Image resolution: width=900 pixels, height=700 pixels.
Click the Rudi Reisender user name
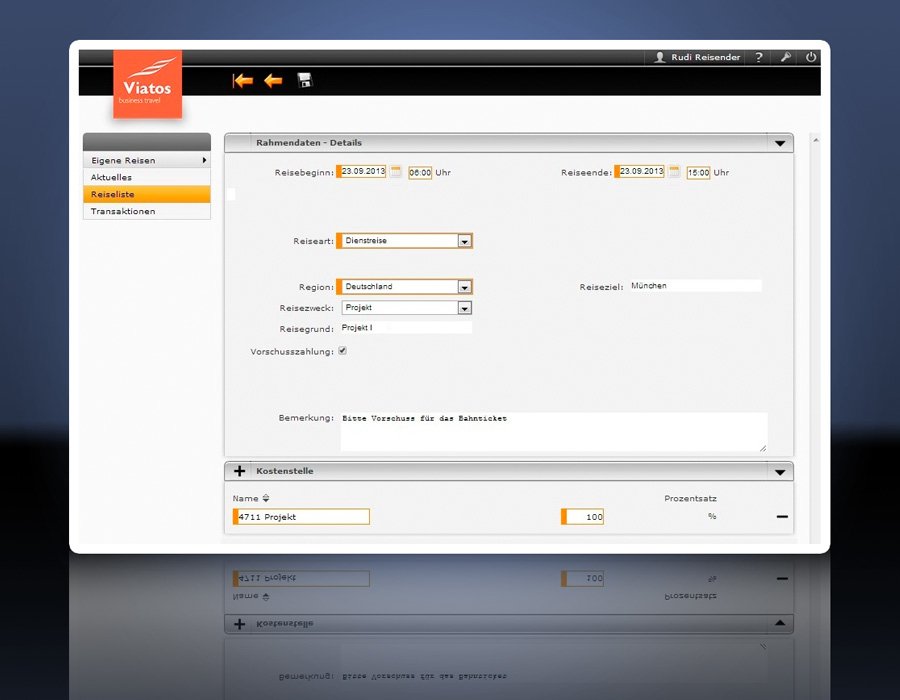(x=705, y=57)
